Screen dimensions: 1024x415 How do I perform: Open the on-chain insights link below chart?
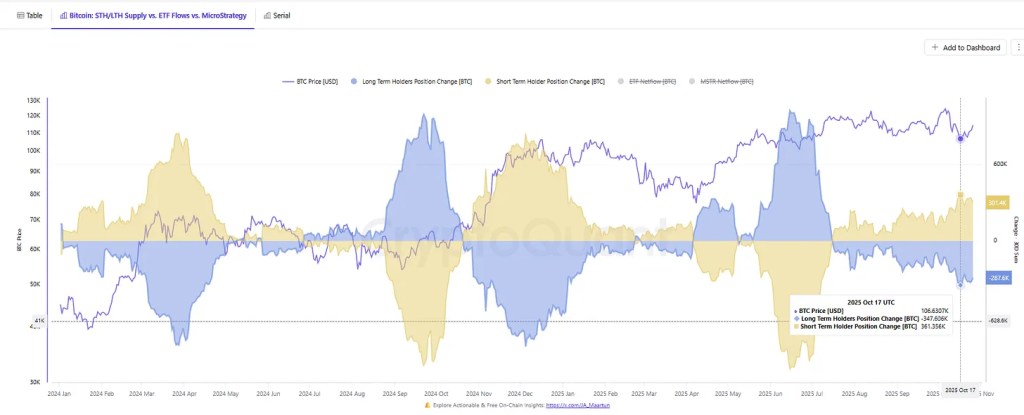(572, 406)
